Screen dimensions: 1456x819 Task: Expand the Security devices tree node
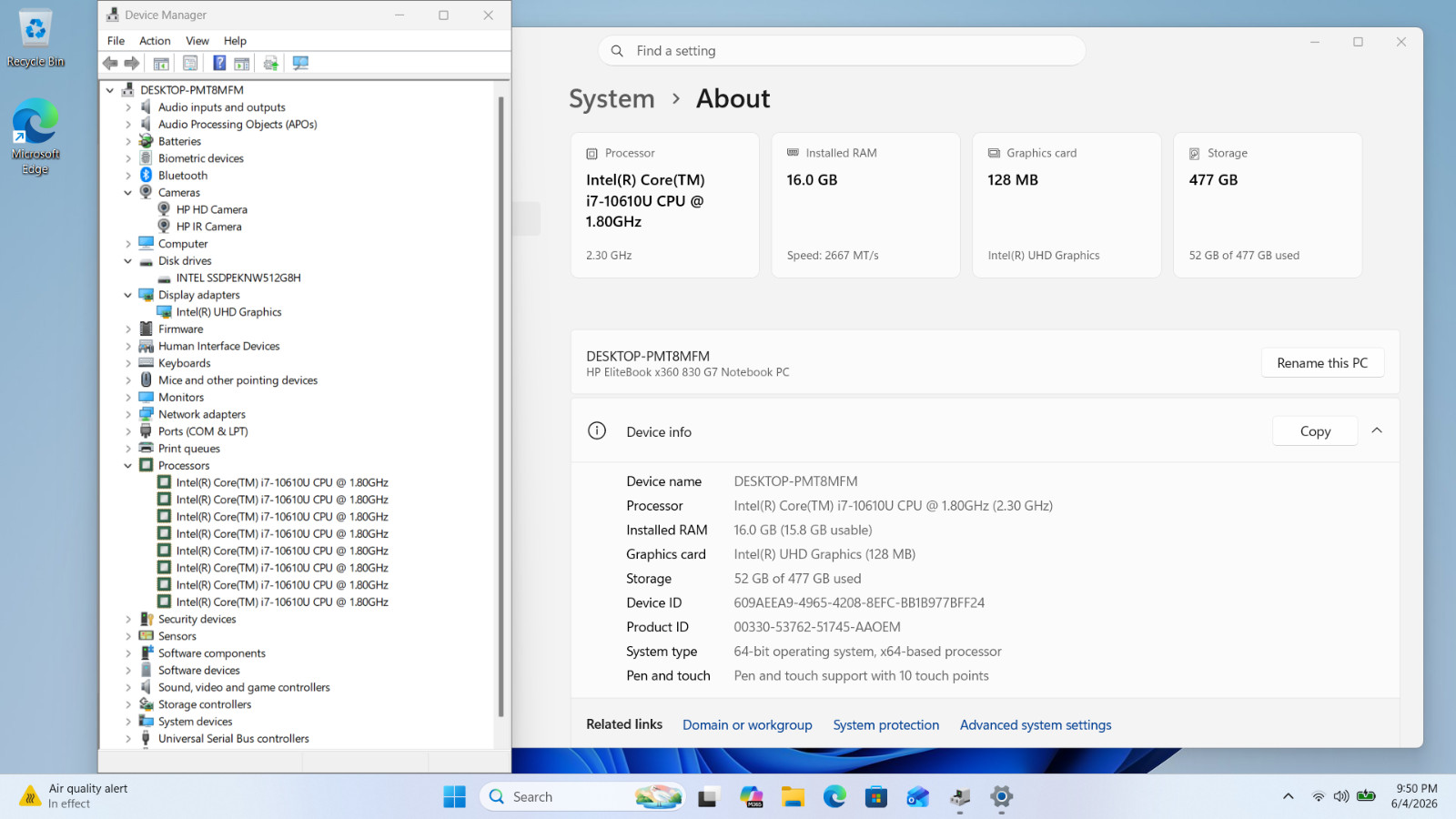pyautogui.click(x=128, y=619)
